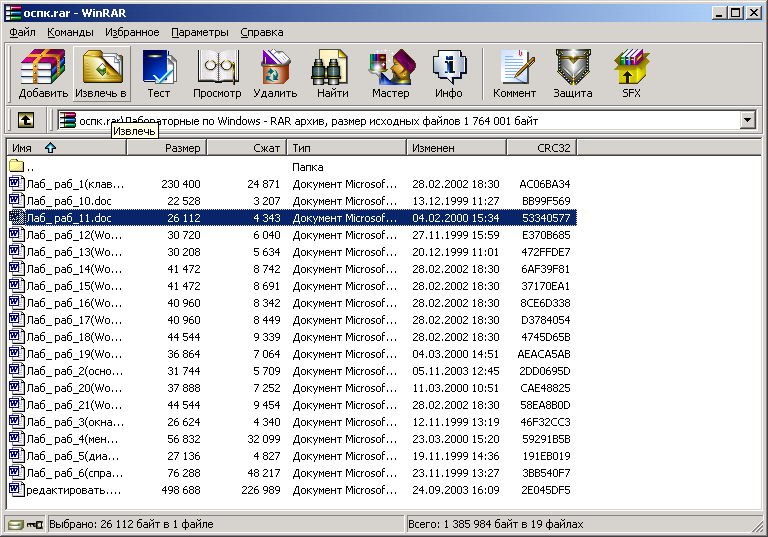Select the file Лаб_раб_2(осно…
Screen dimensions: 768x537
coord(75,371)
